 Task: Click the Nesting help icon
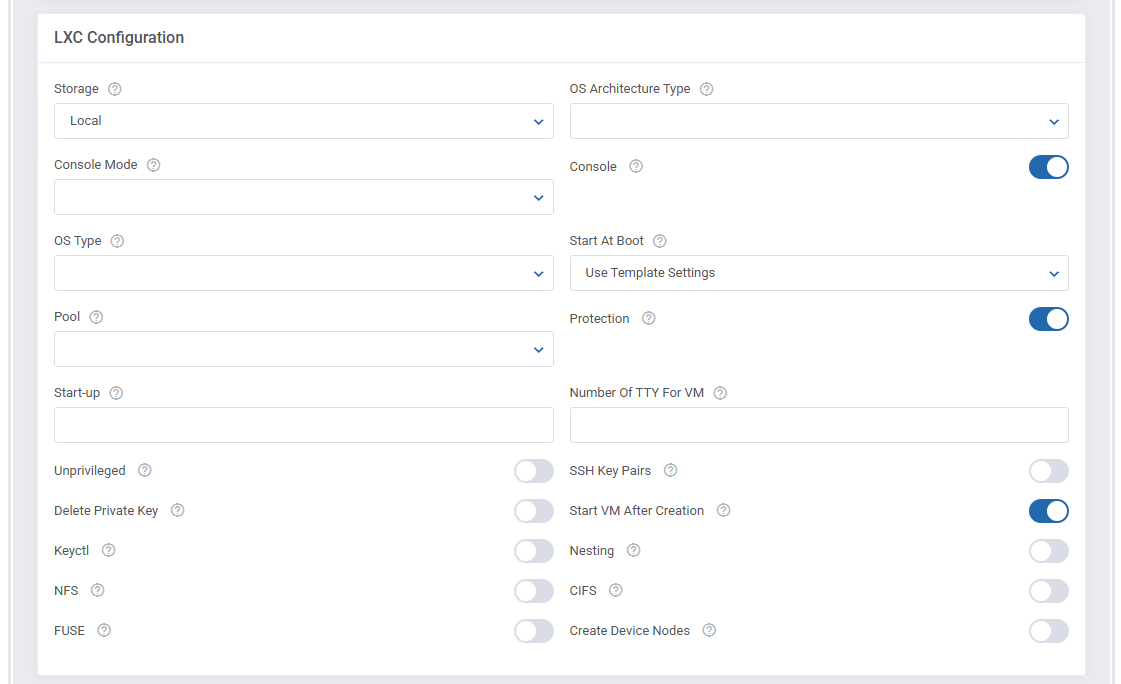pyautogui.click(x=633, y=550)
